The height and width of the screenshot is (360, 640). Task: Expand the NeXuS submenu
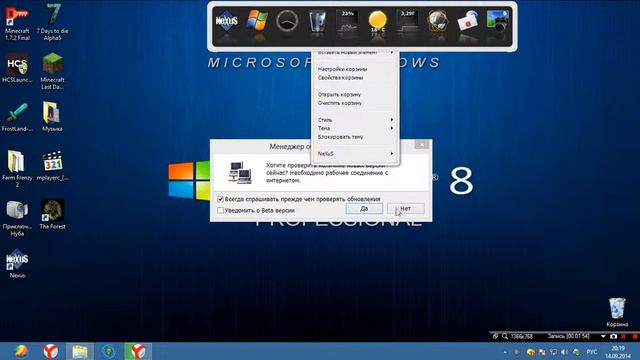355,153
